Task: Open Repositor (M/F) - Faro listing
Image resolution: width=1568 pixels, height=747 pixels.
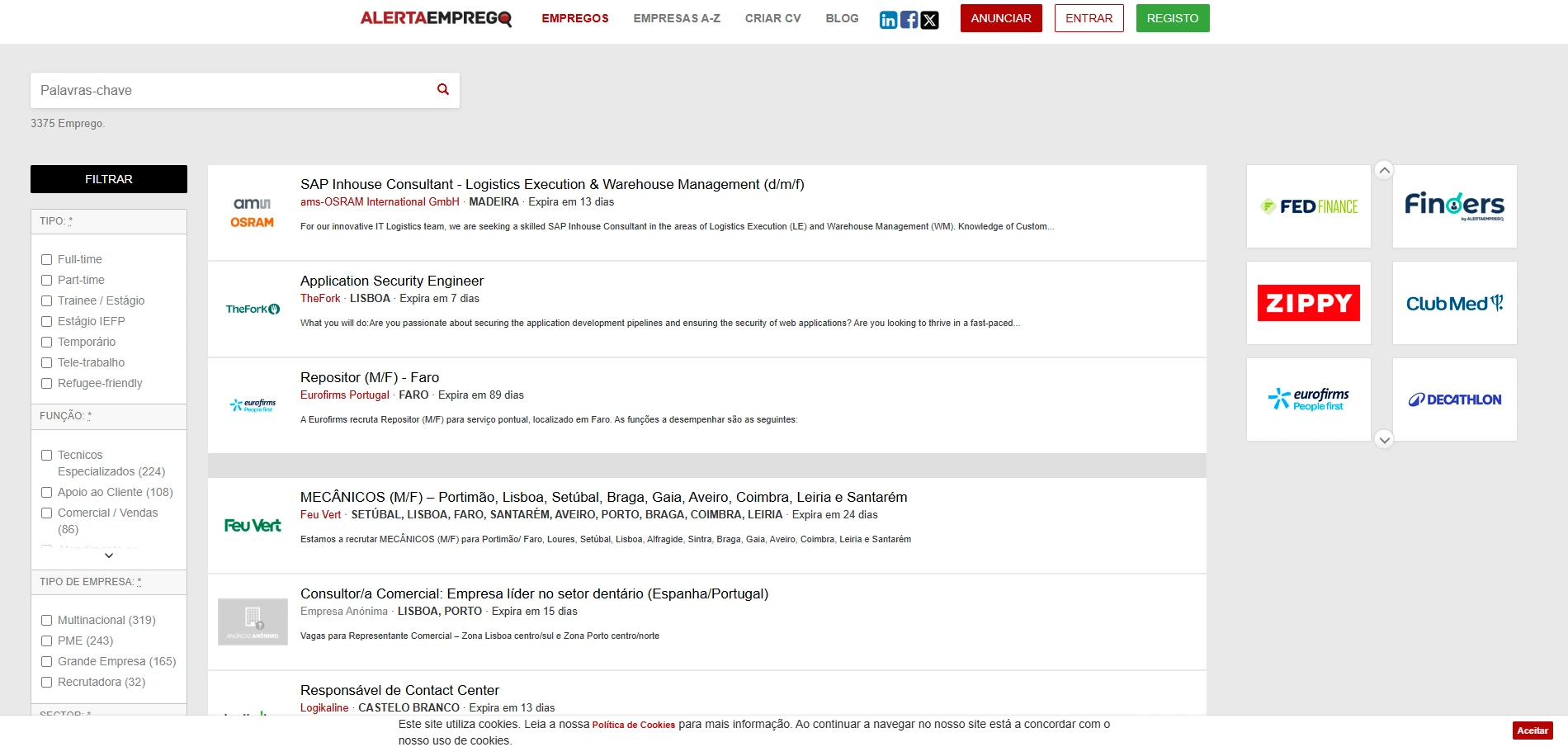Action: tap(370, 378)
